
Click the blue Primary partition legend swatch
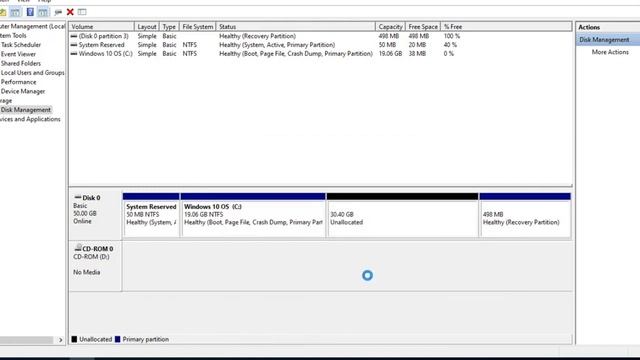tap(118, 339)
